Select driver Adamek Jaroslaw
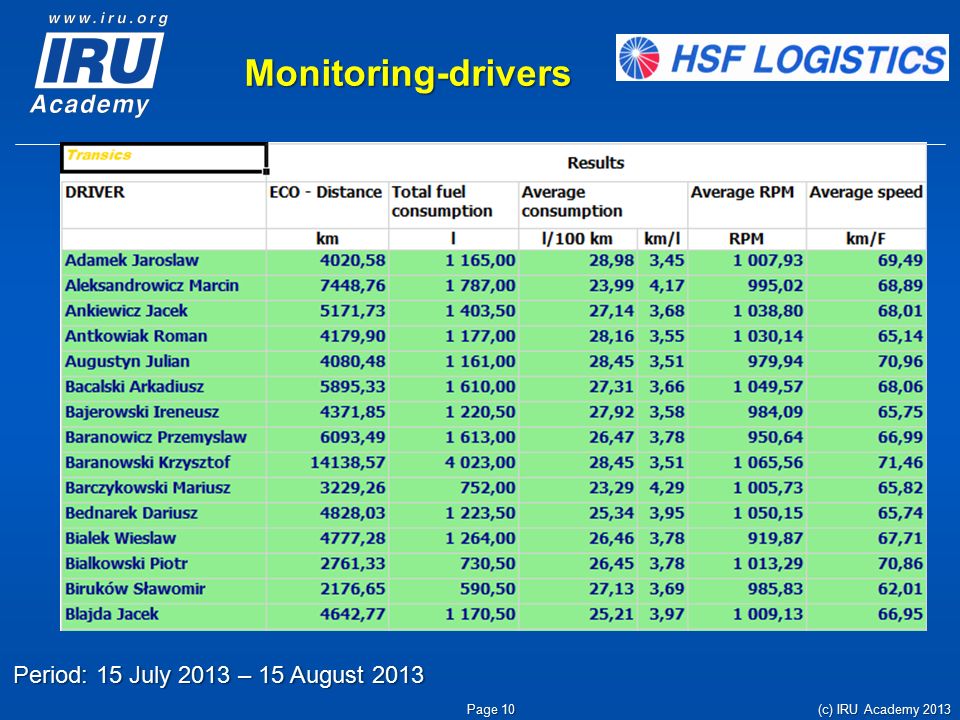This screenshot has width=960, height=720. click(132, 260)
